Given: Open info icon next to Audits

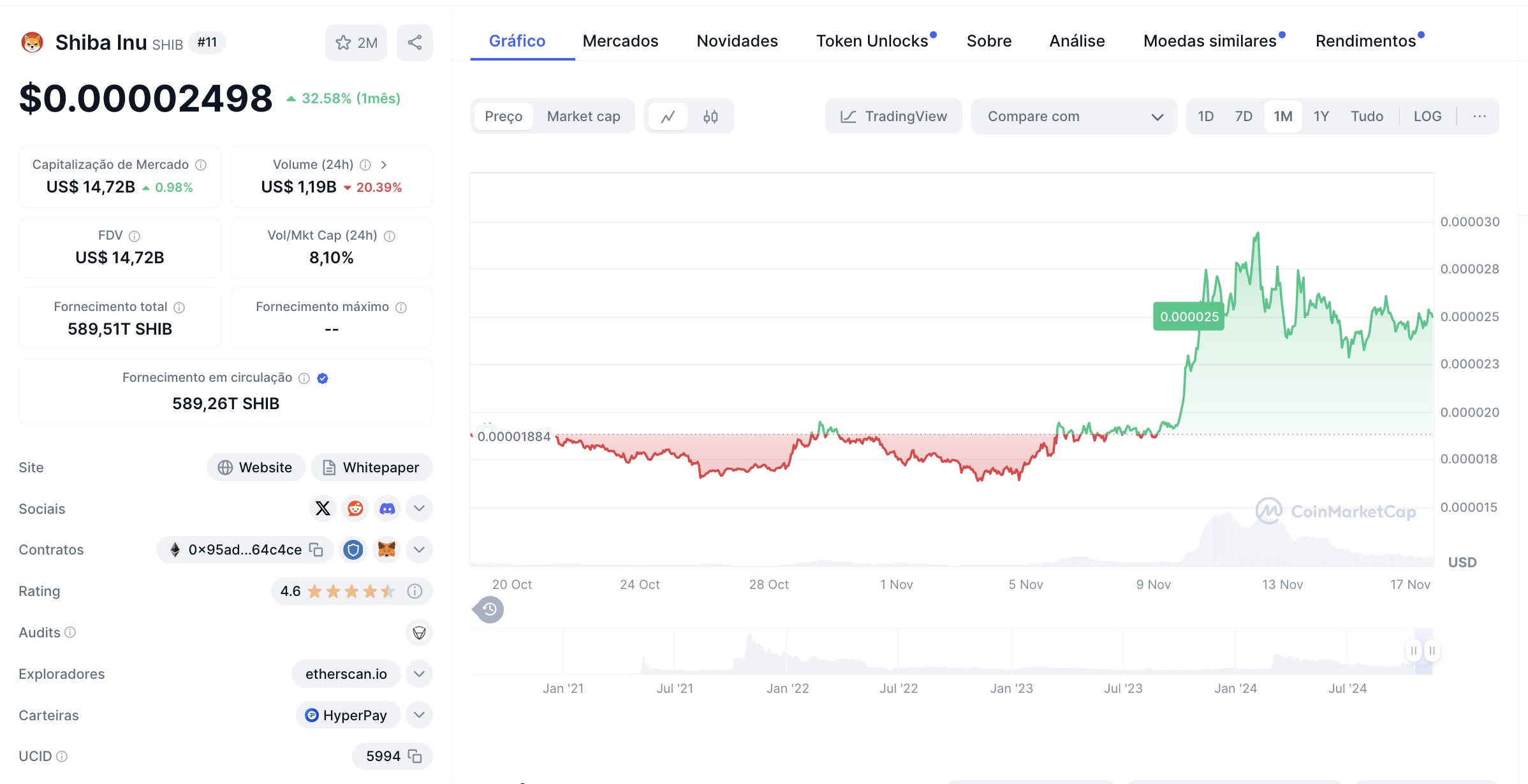Looking at the screenshot, I should (x=70, y=632).
